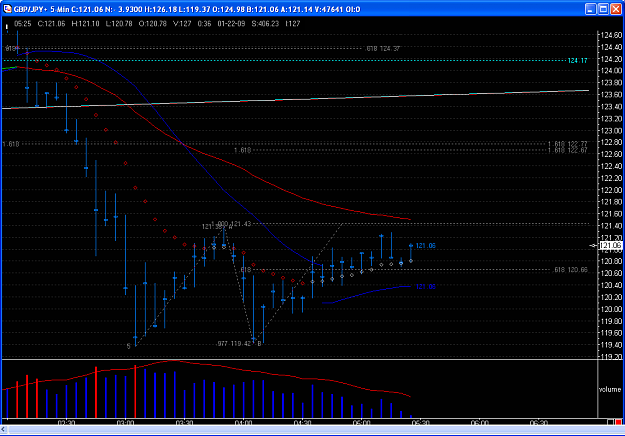Close the GBP/JPY chart window
This screenshot has height=436, width=625.
coord(617,9)
